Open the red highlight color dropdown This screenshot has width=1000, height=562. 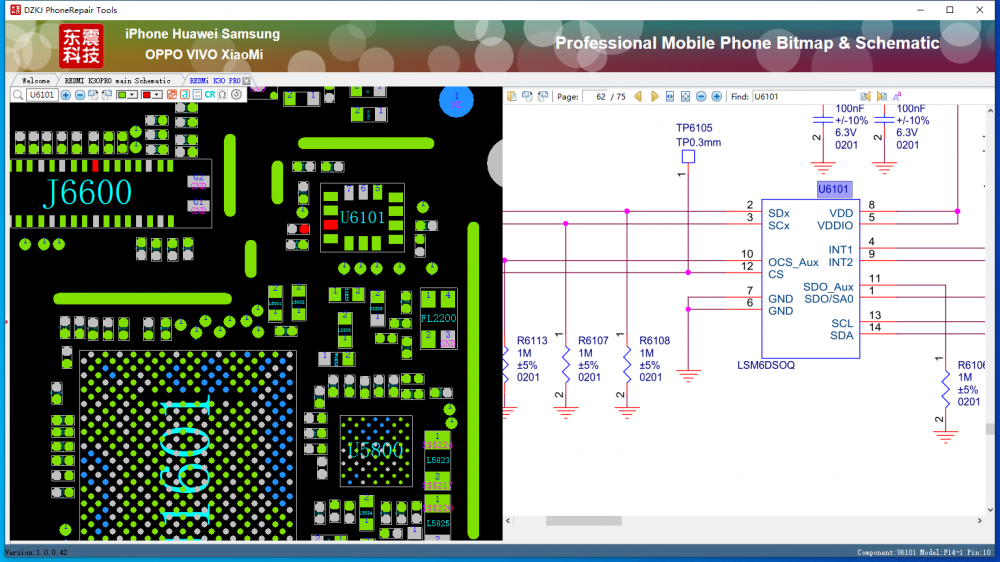157,95
